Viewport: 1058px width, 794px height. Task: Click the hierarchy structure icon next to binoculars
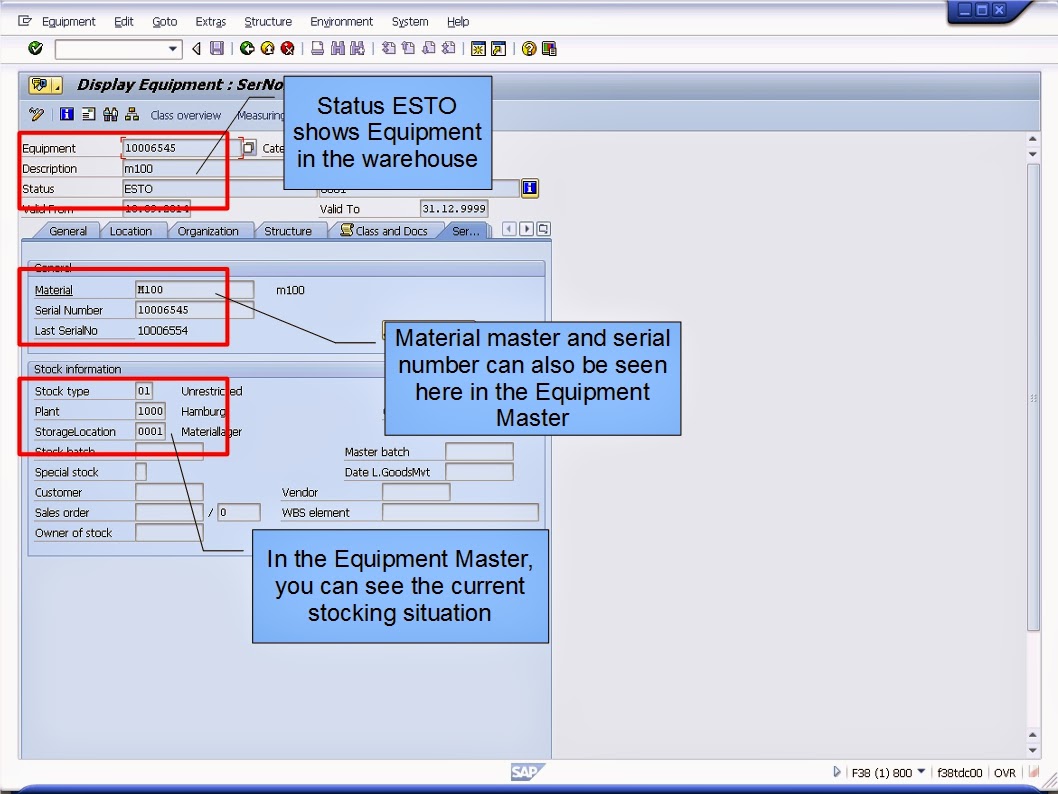(131, 113)
